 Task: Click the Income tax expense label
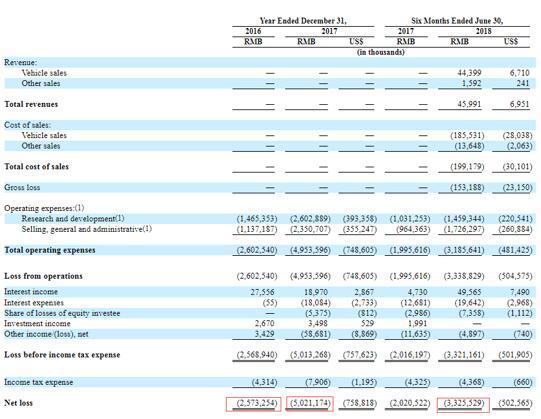tap(39, 382)
